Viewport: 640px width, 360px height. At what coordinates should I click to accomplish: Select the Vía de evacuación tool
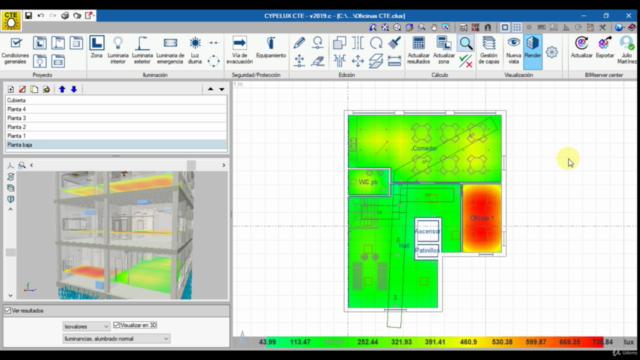[x=240, y=50]
